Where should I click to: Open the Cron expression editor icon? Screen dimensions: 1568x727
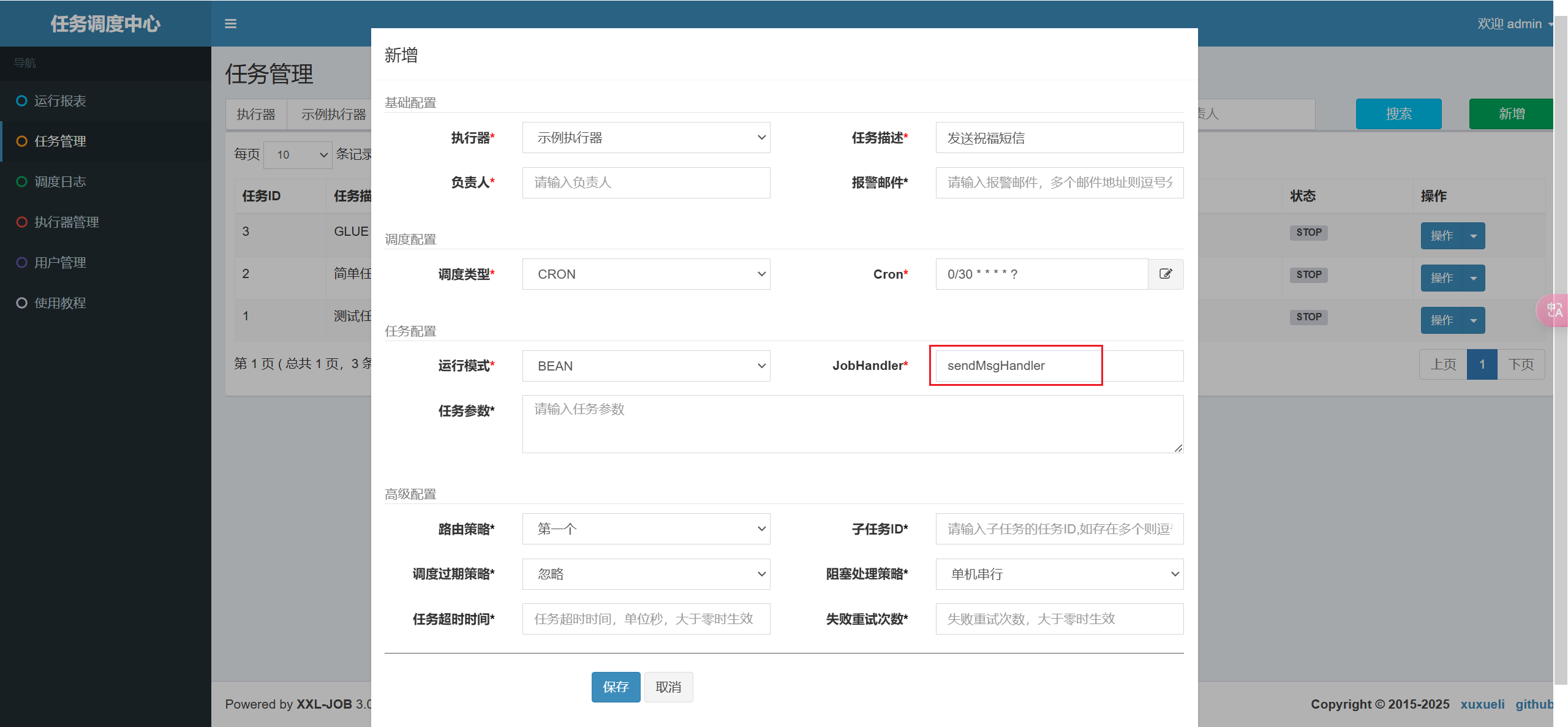coord(1166,274)
